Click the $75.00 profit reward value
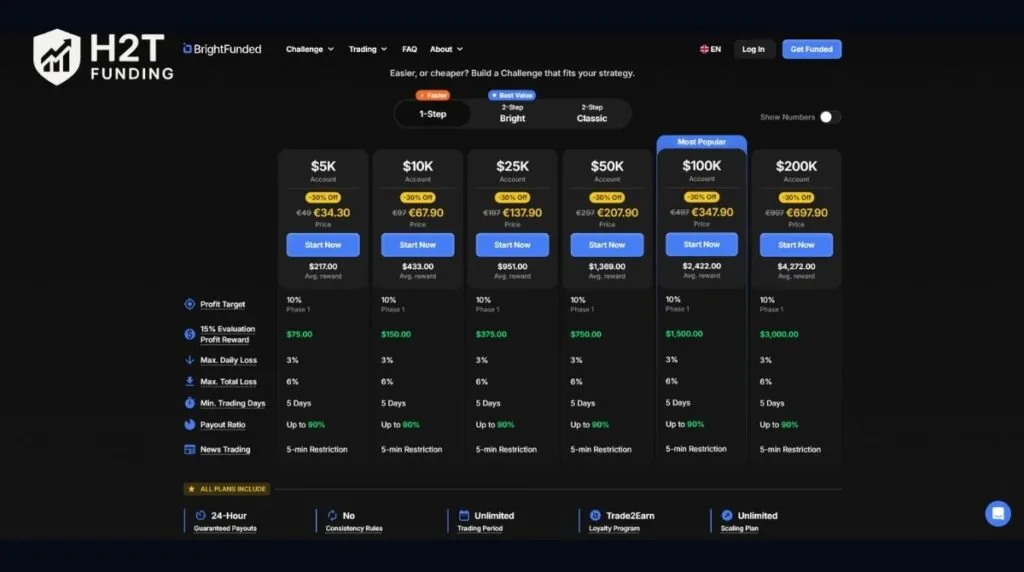The height and width of the screenshot is (572, 1024). pyautogui.click(x=299, y=334)
